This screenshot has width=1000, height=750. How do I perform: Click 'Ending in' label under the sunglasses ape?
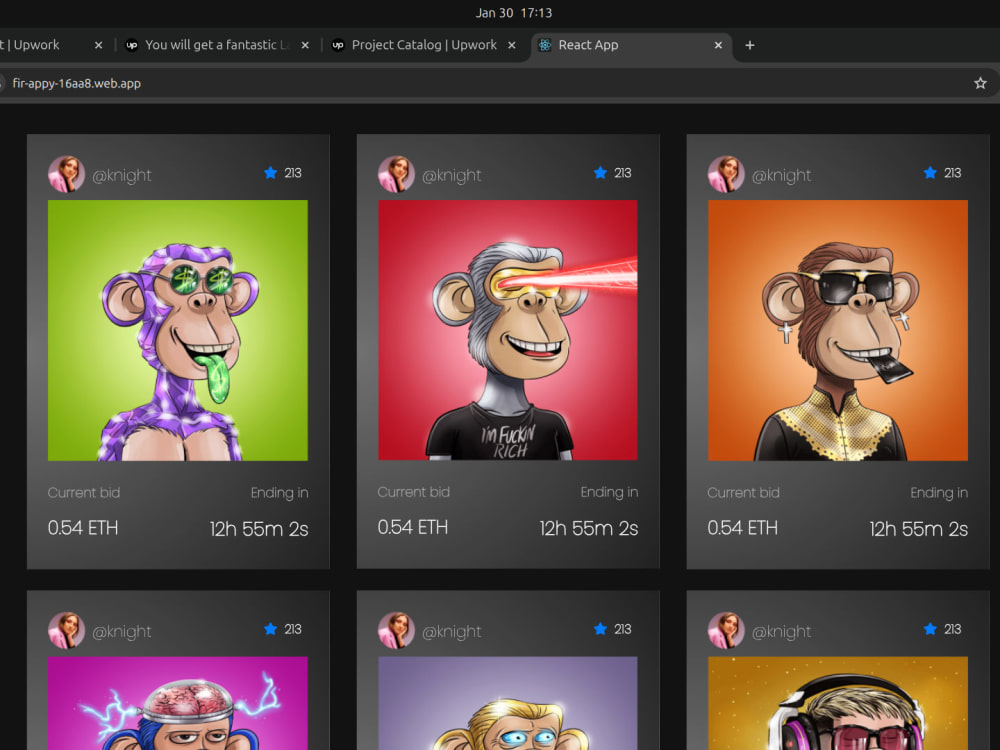(x=939, y=493)
